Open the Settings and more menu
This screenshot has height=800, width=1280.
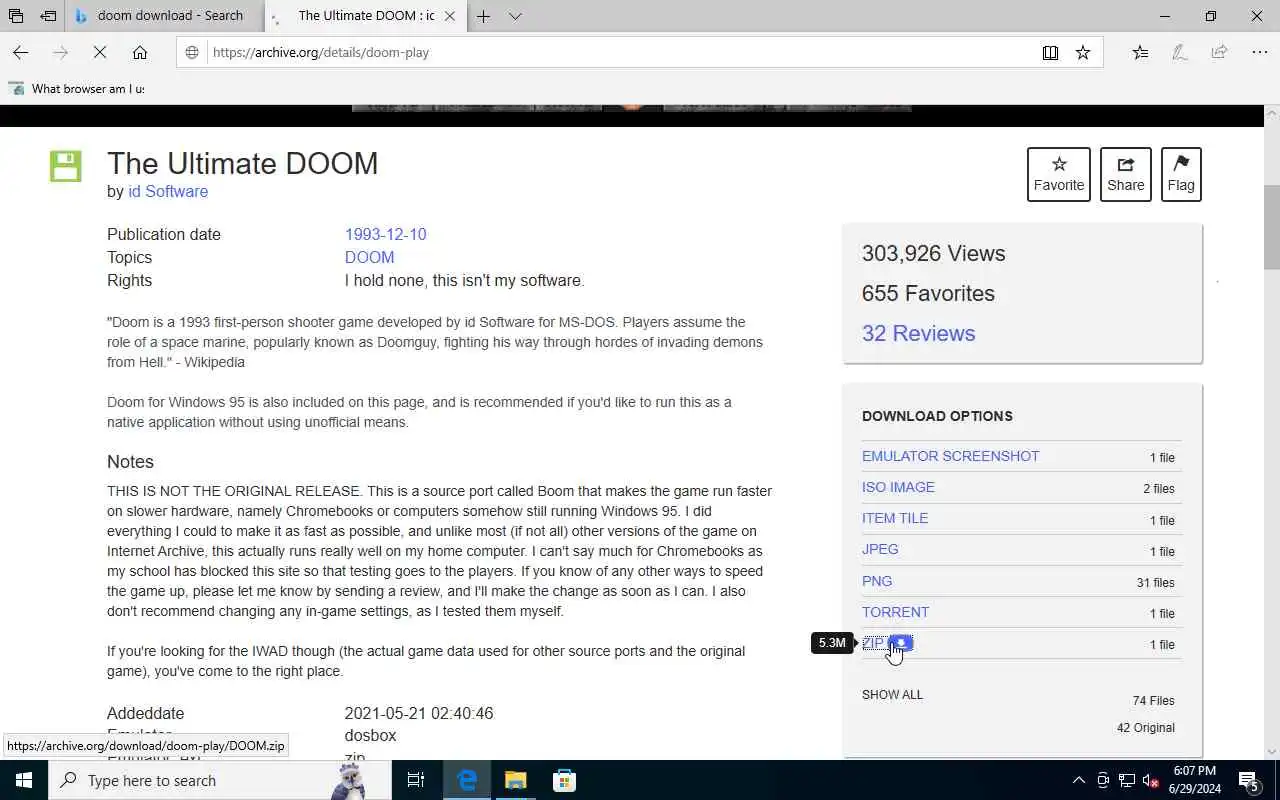[1259, 52]
